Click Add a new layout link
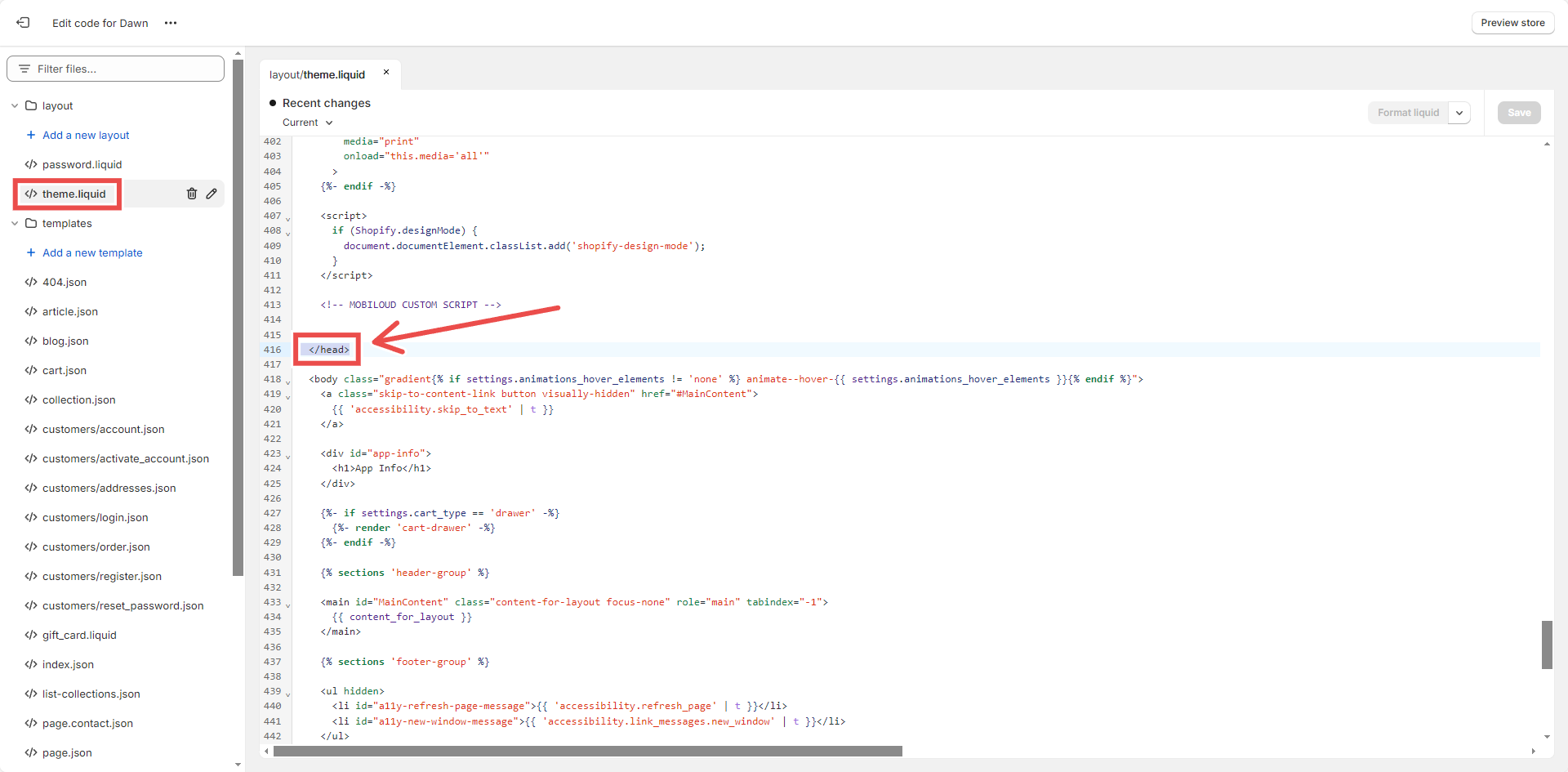 pos(86,135)
